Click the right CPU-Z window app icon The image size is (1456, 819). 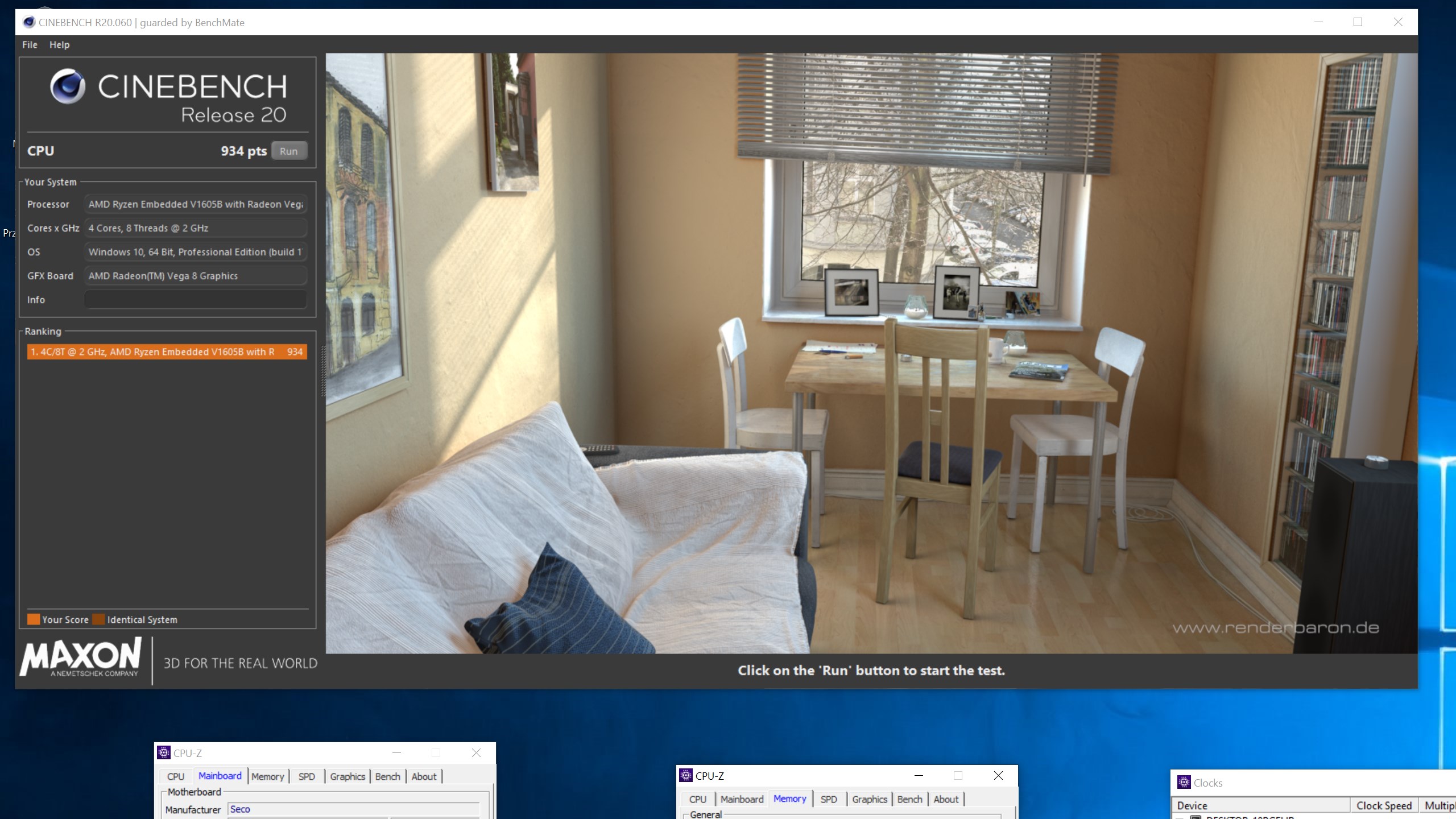686,776
